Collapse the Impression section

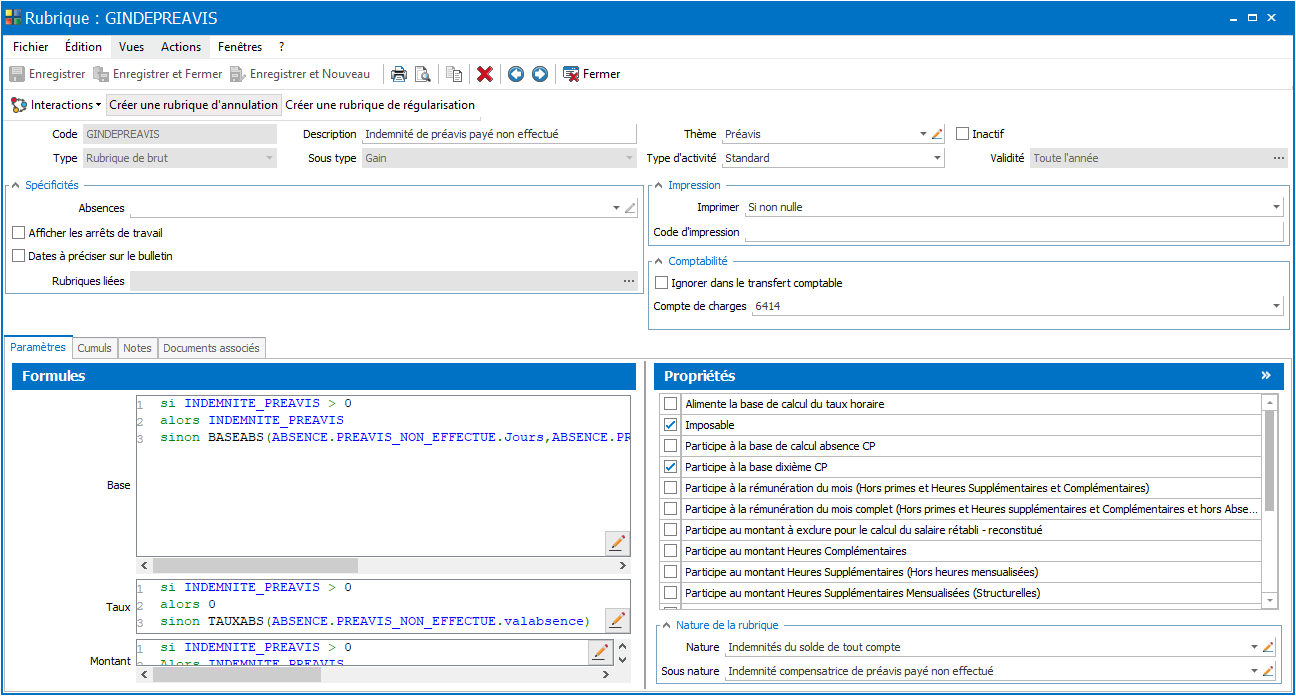[x=659, y=185]
